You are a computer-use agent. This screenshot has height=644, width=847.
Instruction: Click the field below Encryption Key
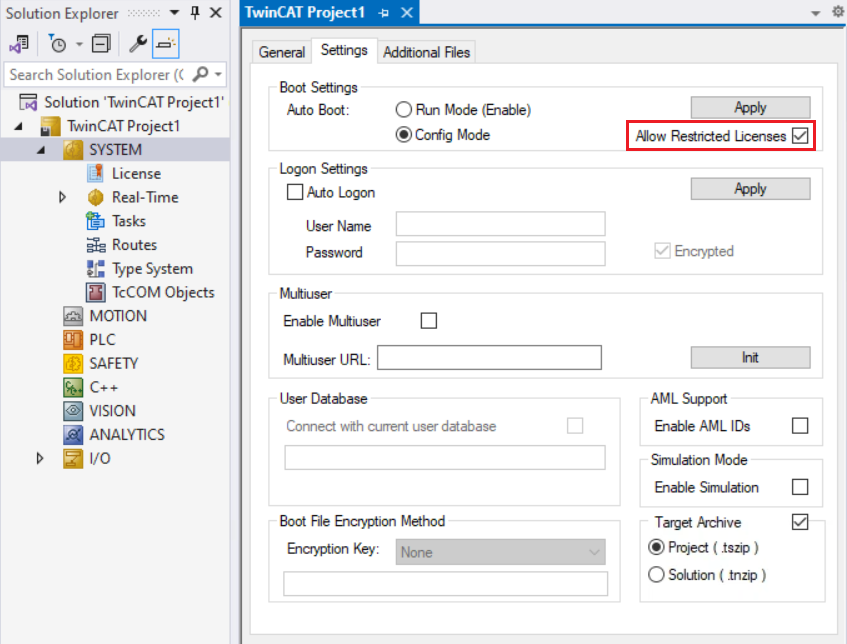(446, 583)
